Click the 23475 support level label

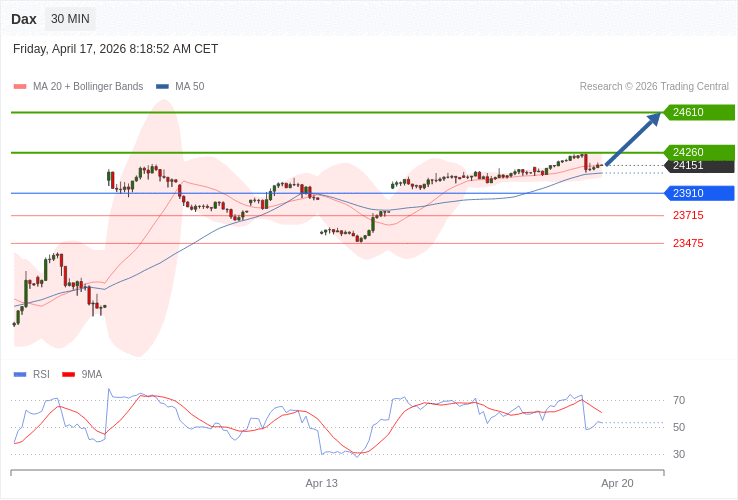pos(688,243)
